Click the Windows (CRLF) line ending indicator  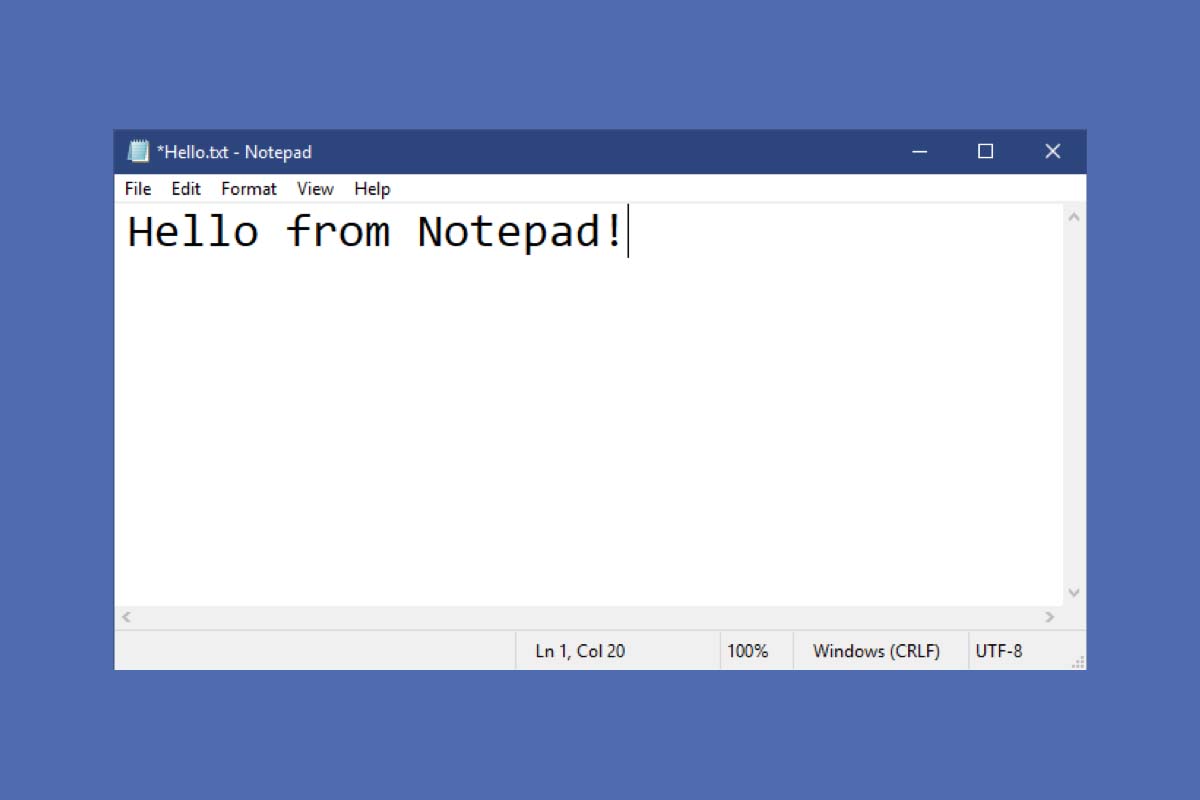[876, 651]
